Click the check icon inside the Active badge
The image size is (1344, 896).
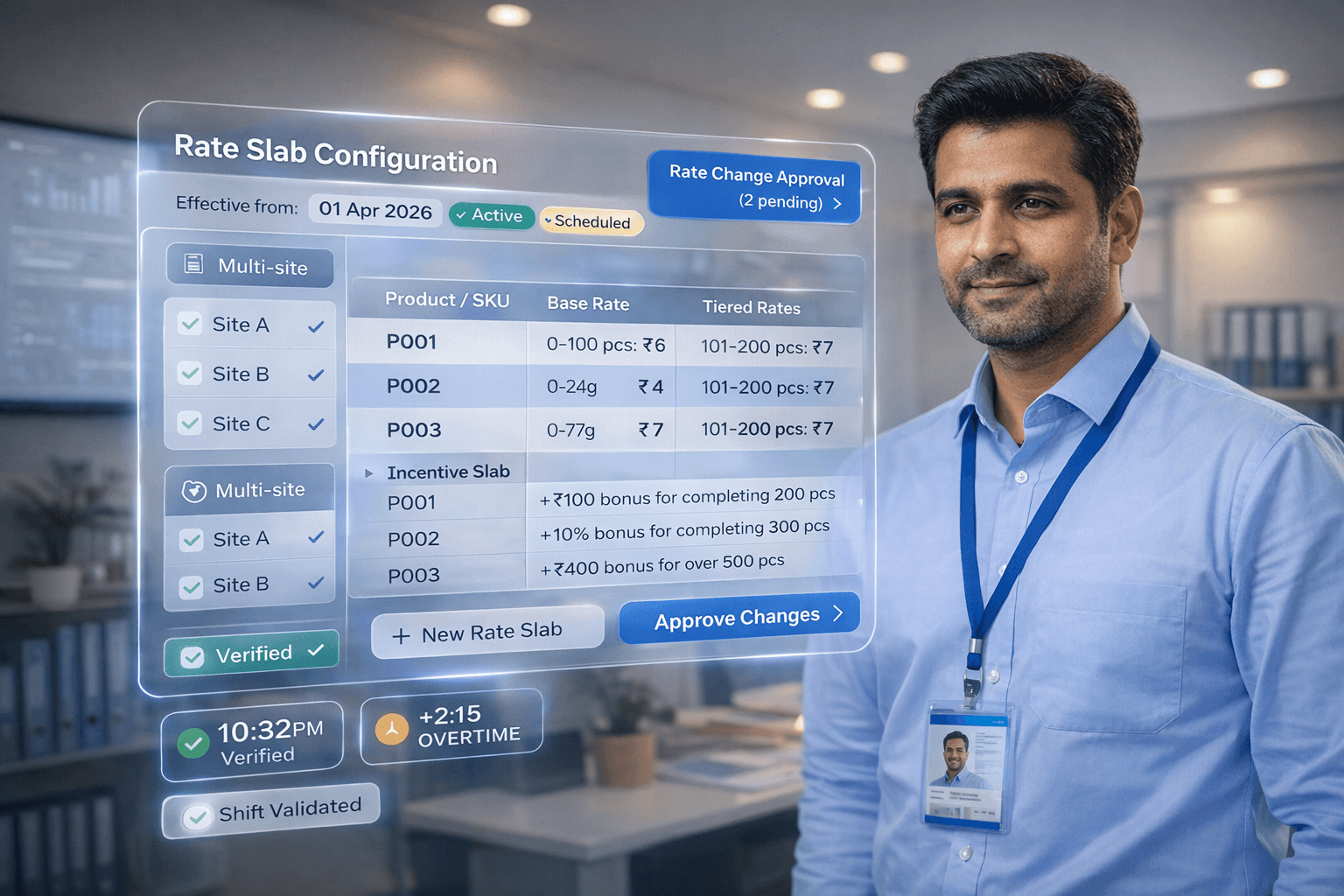462,215
